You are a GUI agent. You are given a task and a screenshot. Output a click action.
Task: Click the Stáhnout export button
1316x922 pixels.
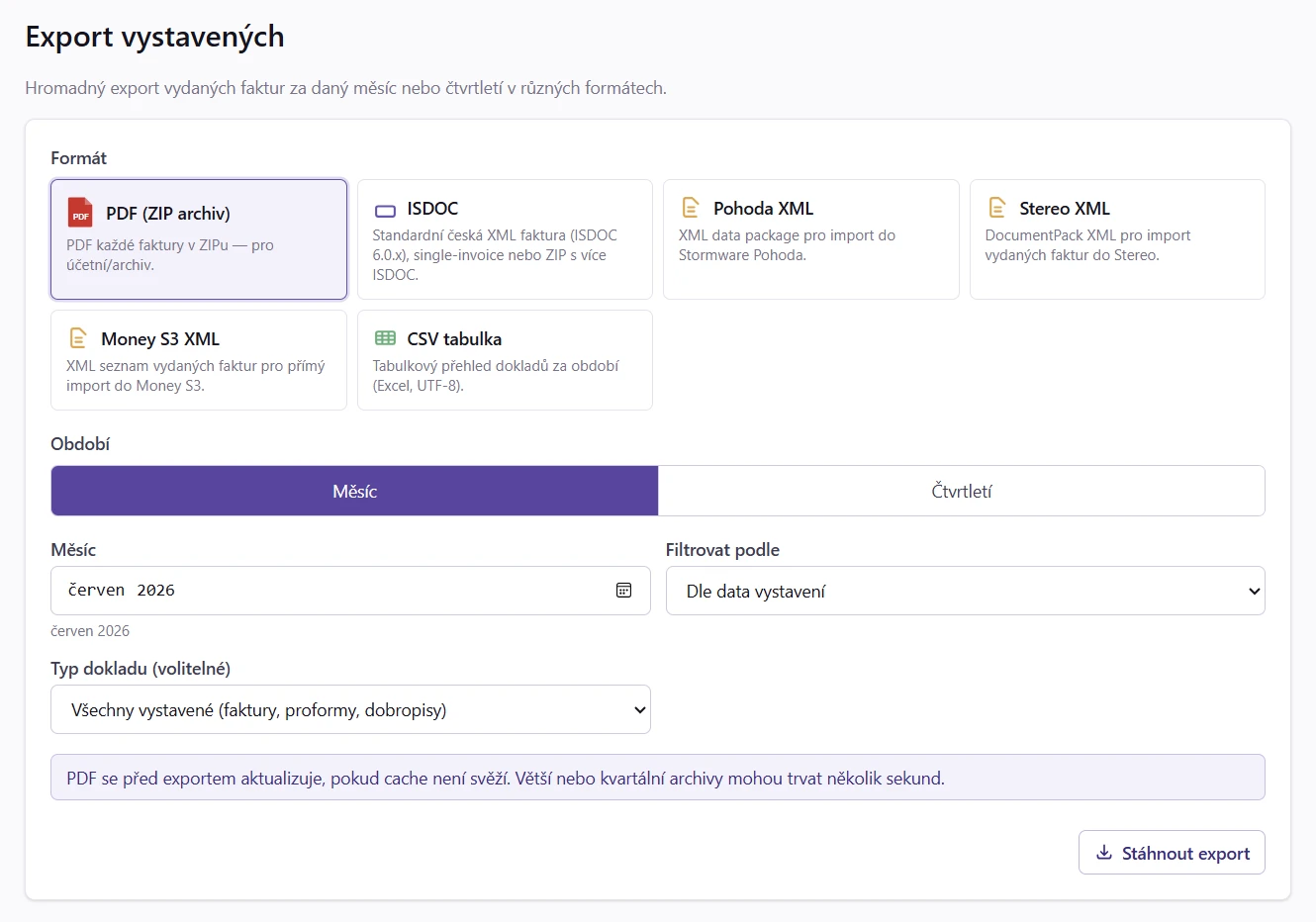pyautogui.click(x=1172, y=853)
